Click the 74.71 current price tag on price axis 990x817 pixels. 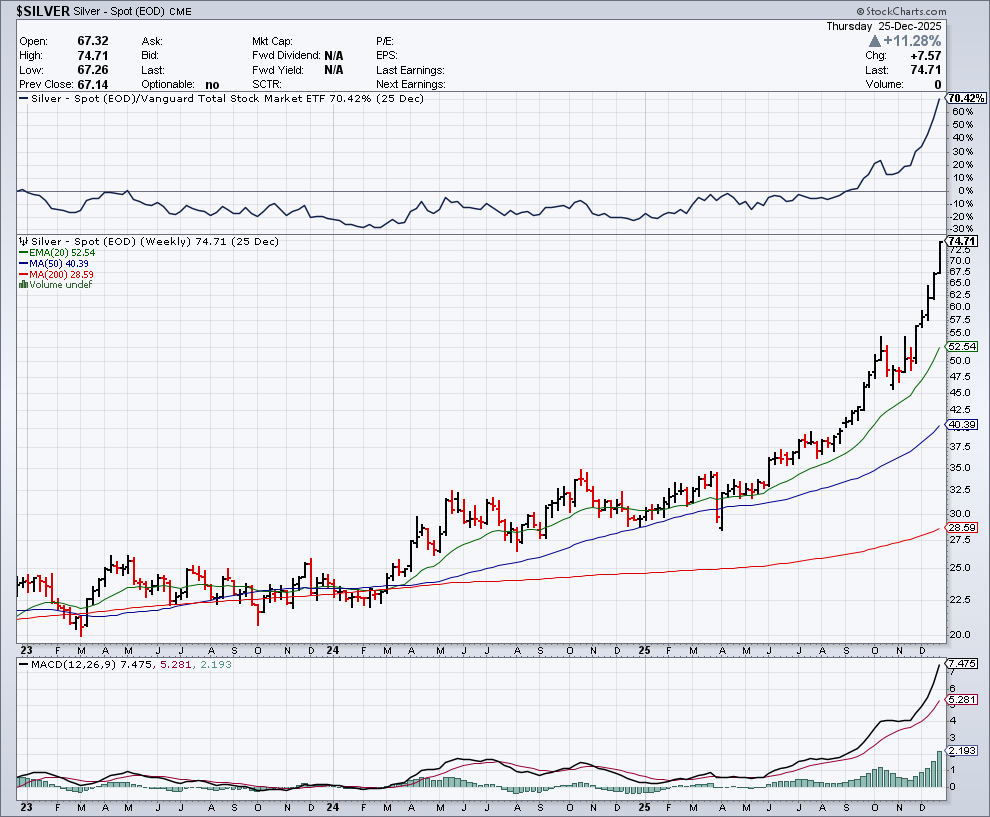(x=962, y=242)
